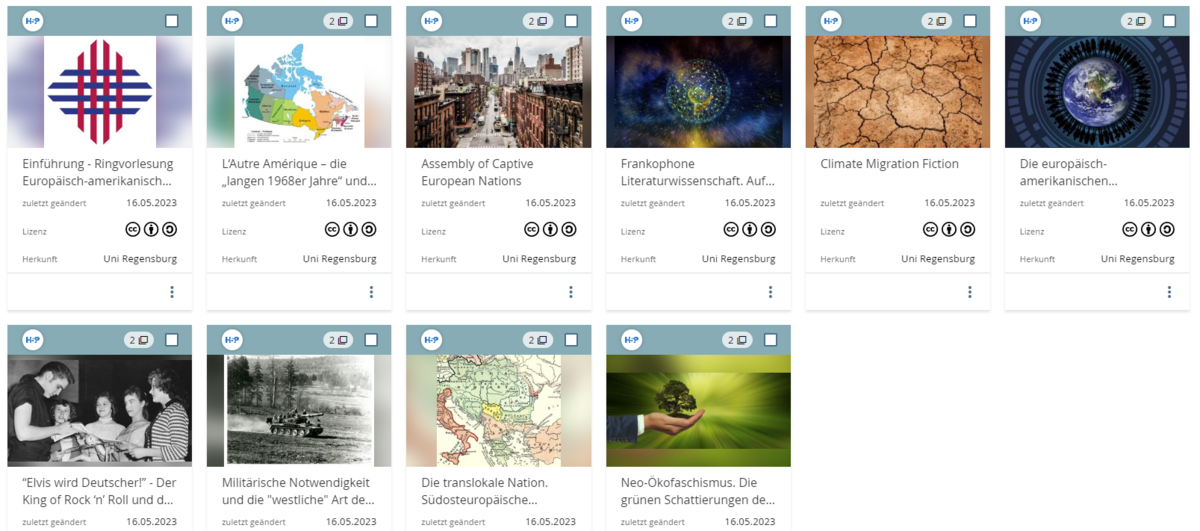This screenshot has height=531, width=1200.
Task: Click the H5P badge on Climate Migration Fiction card
Action: point(830,21)
